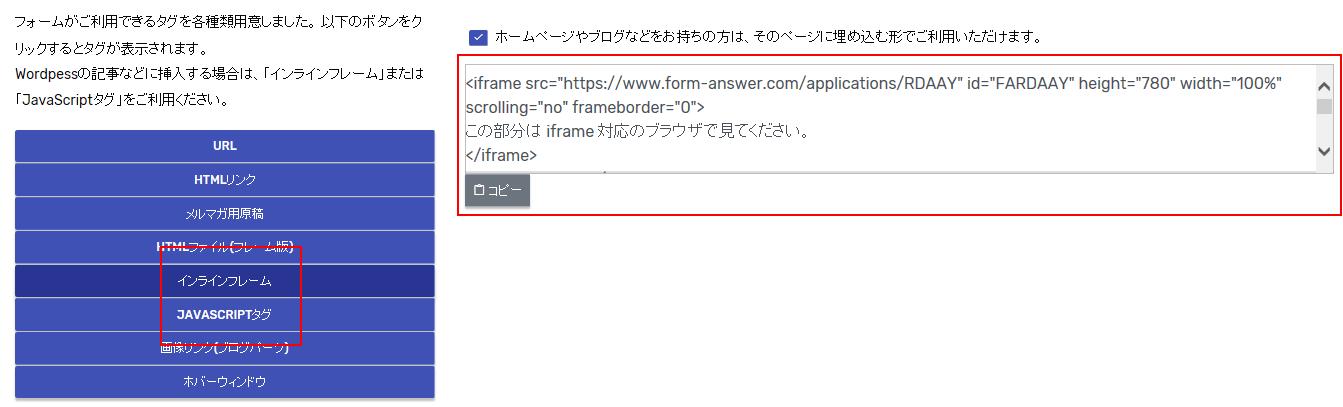Click the ホームページやブログなどをお持ちの方は checkbox label text
Viewport: 1343px width, 407px height.
pyautogui.click(x=768, y=37)
